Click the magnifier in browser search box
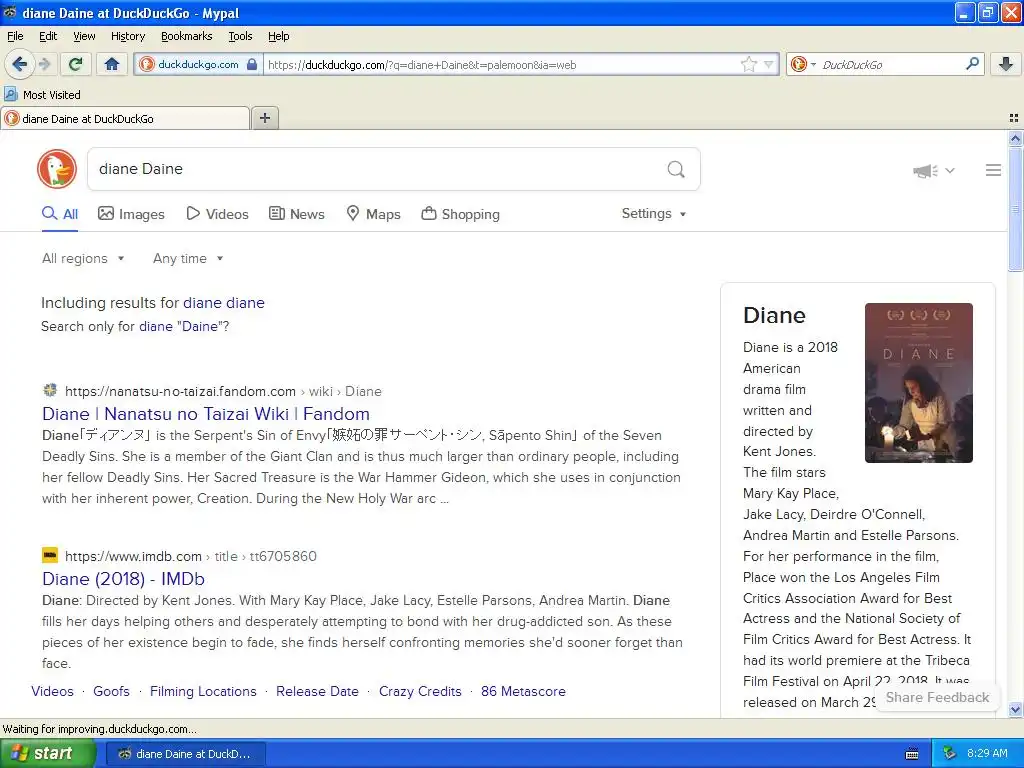This screenshot has height=768, width=1024. point(972,63)
